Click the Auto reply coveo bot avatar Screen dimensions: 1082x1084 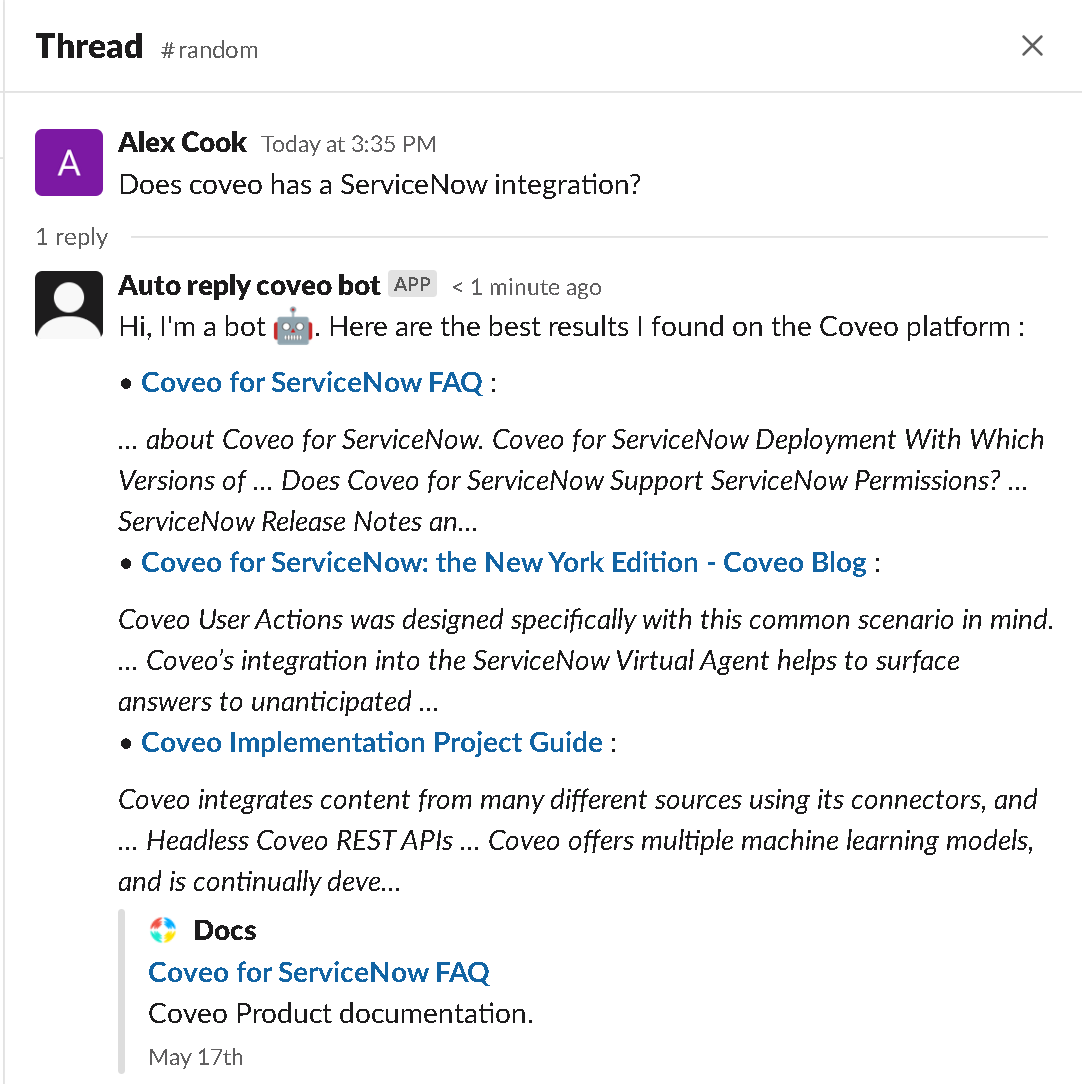(x=69, y=304)
